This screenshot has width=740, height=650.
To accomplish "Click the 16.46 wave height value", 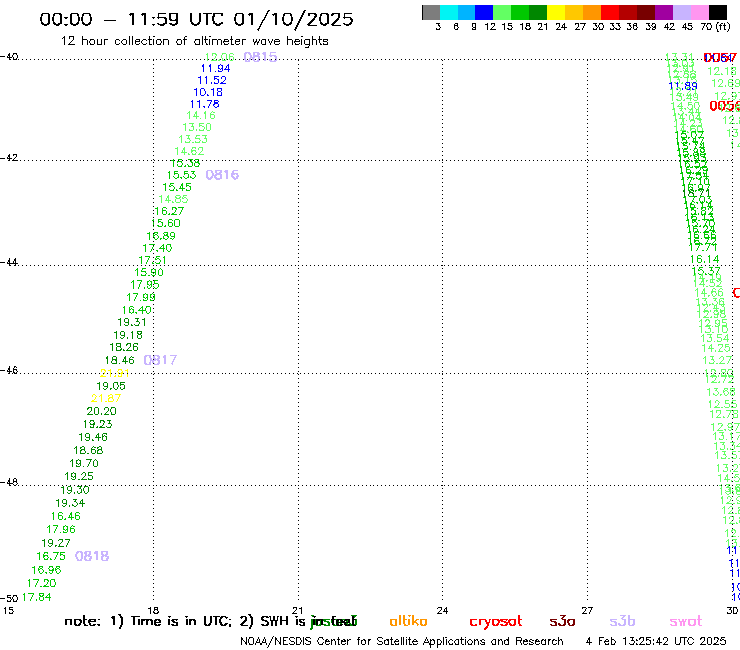I will click(x=66, y=516).
